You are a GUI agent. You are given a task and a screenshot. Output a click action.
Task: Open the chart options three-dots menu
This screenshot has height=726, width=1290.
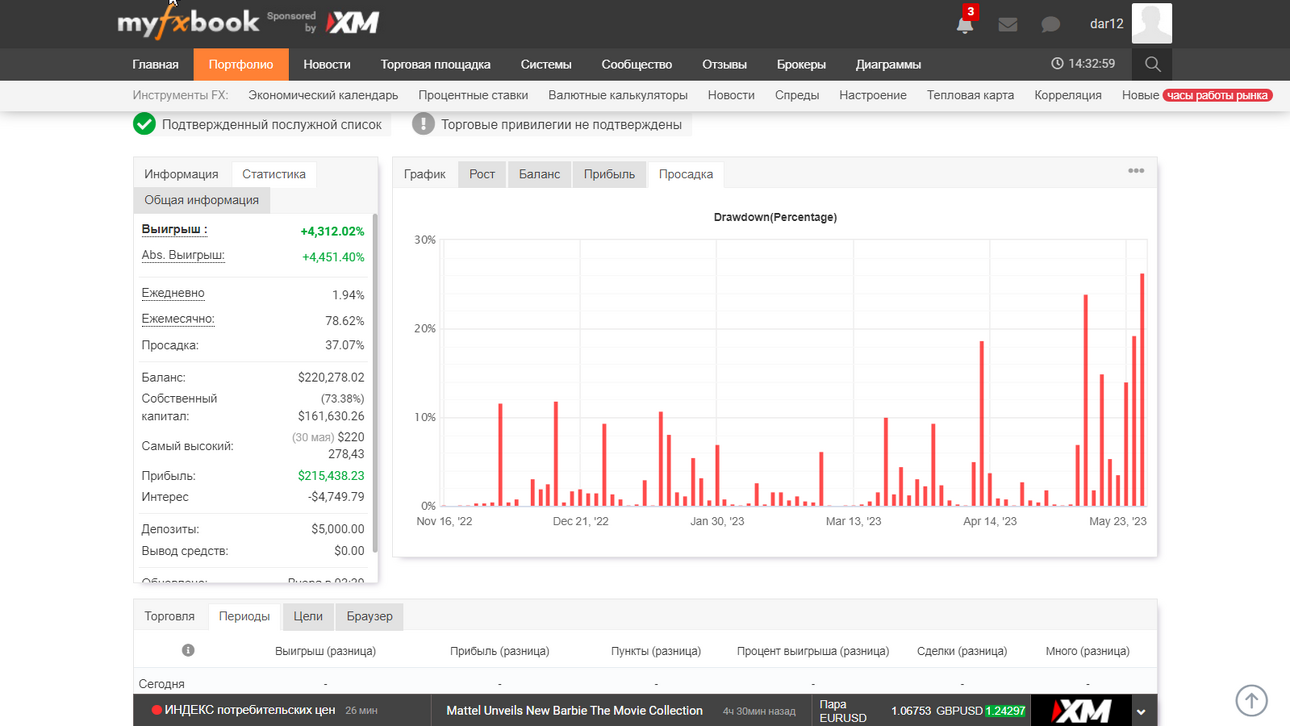click(1136, 171)
